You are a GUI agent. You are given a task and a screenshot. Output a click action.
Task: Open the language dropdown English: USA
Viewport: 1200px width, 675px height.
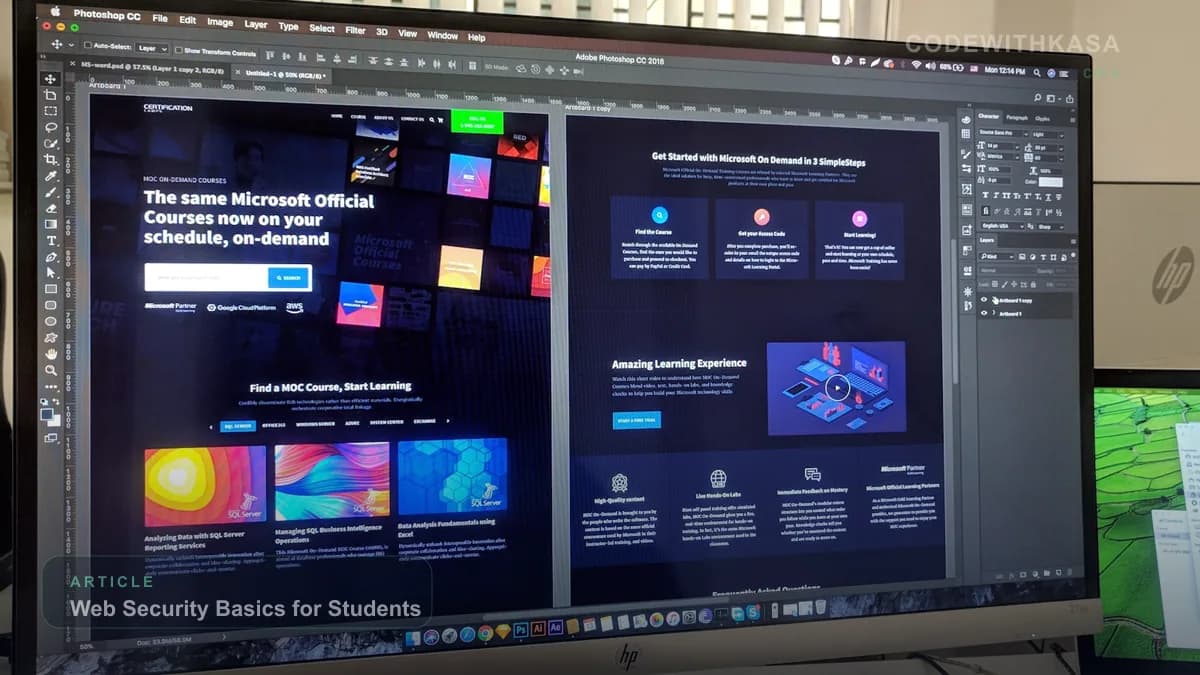[x=1003, y=226]
